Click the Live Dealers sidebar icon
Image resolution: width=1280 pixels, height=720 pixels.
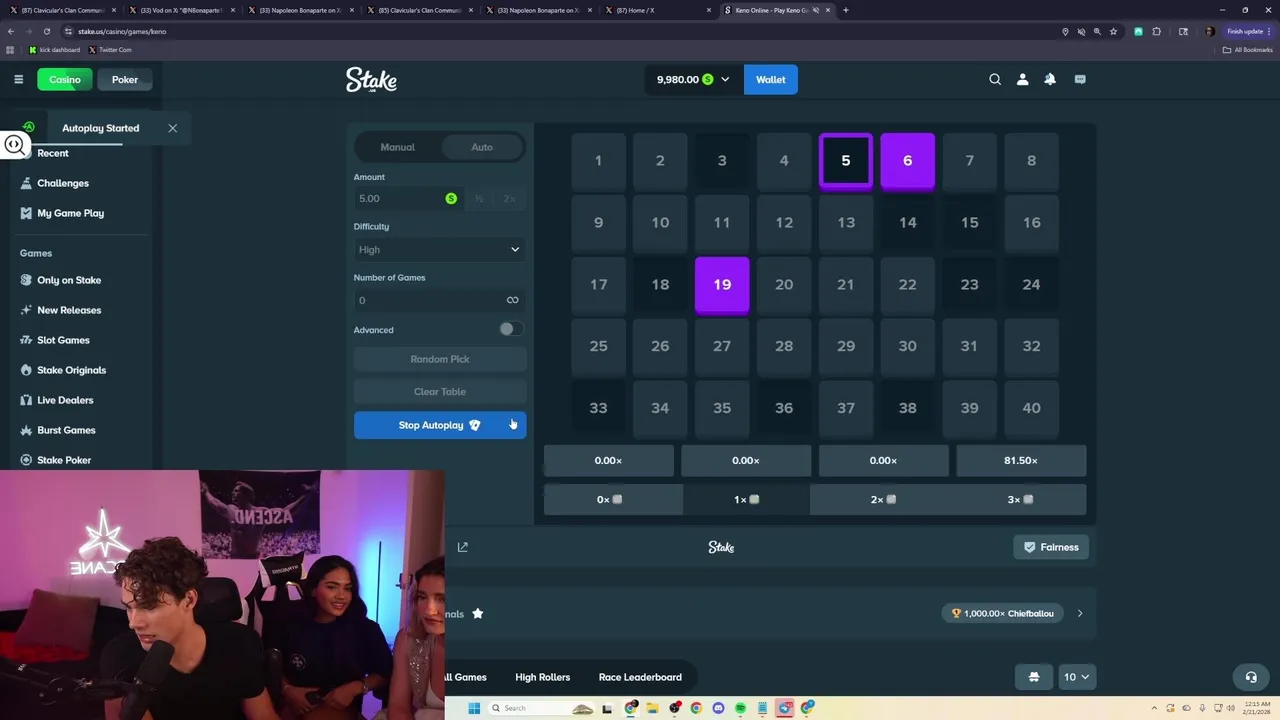(x=26, y=400)
